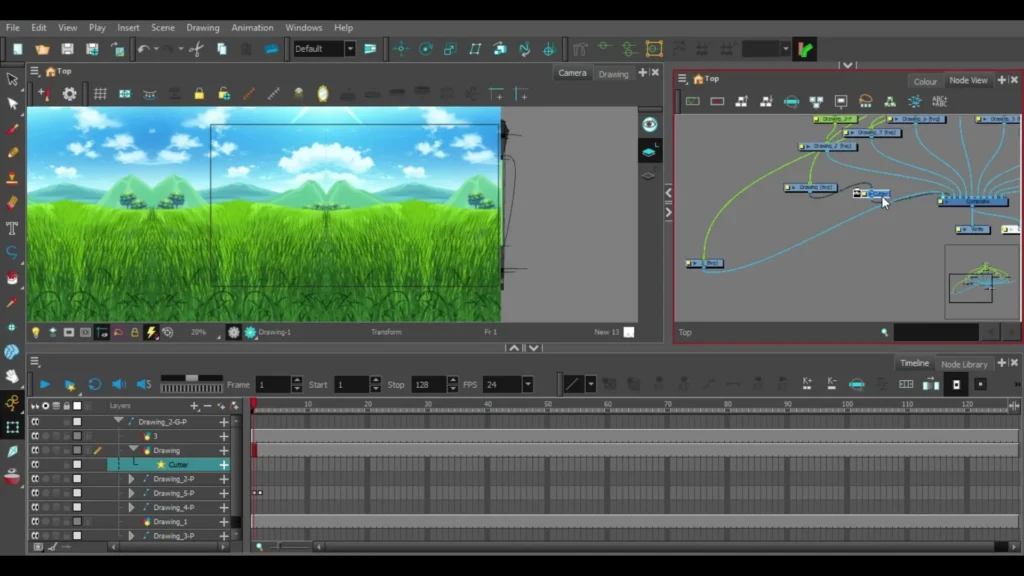Expand the Drawing_4-P layer
Screen dimensions: 1024x576
tap(131, 507)
